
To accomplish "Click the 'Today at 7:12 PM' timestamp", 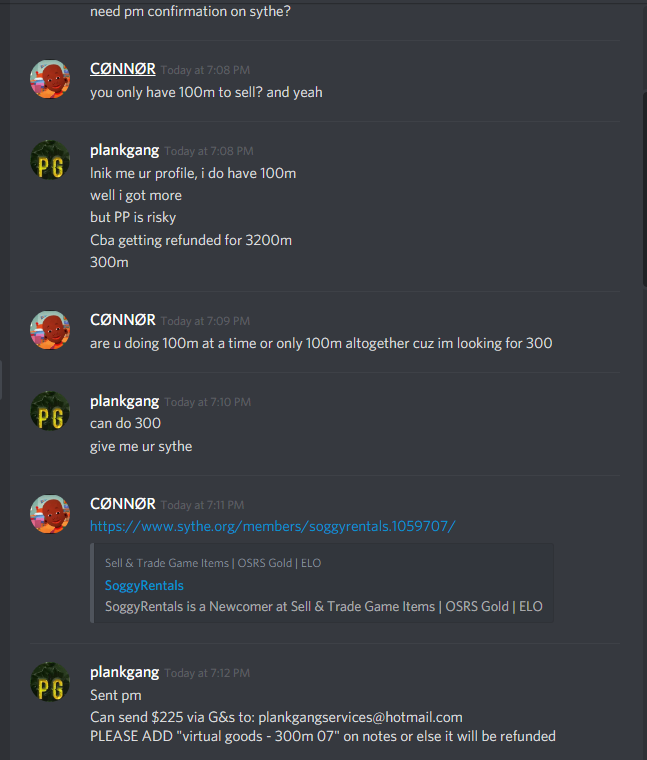I will pos(207,673).
